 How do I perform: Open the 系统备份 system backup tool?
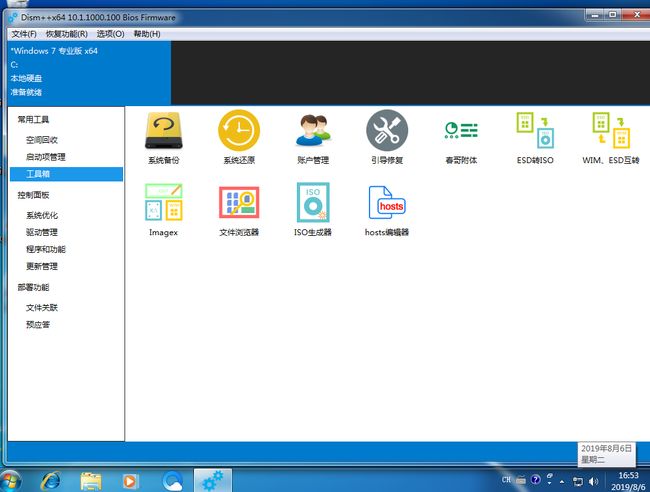pyautogui.click(x=164, y=137)
